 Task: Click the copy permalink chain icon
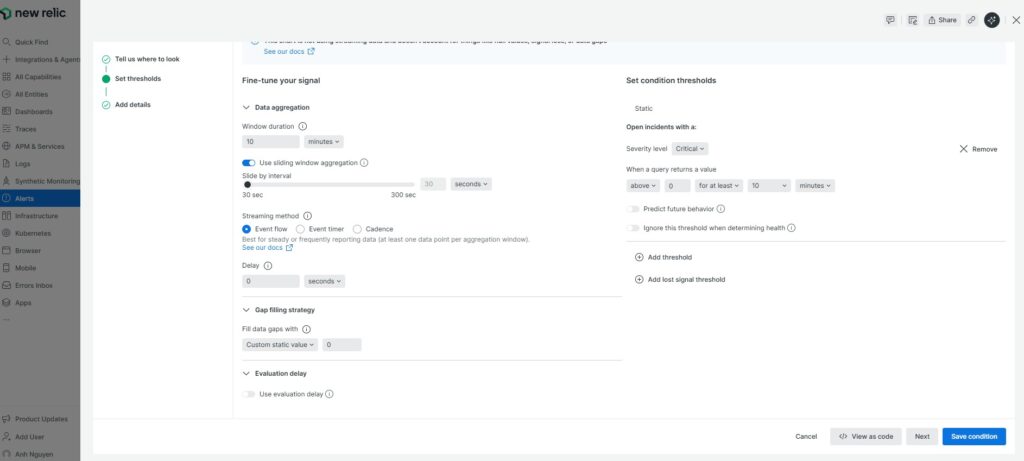coord(971,20)
